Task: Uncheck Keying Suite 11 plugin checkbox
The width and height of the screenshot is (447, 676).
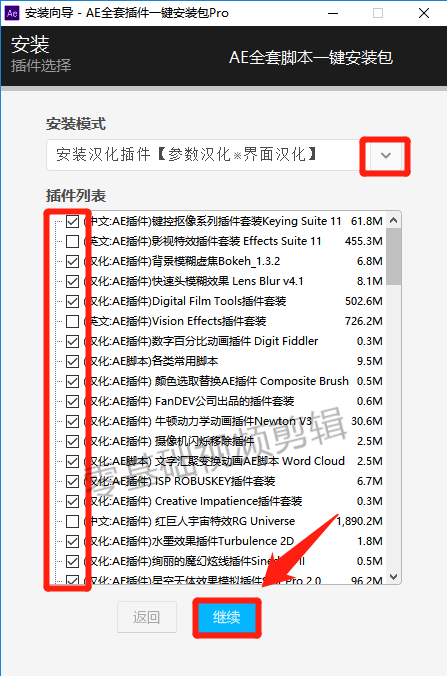Action: pyautogui.click(x=72, y=222)
